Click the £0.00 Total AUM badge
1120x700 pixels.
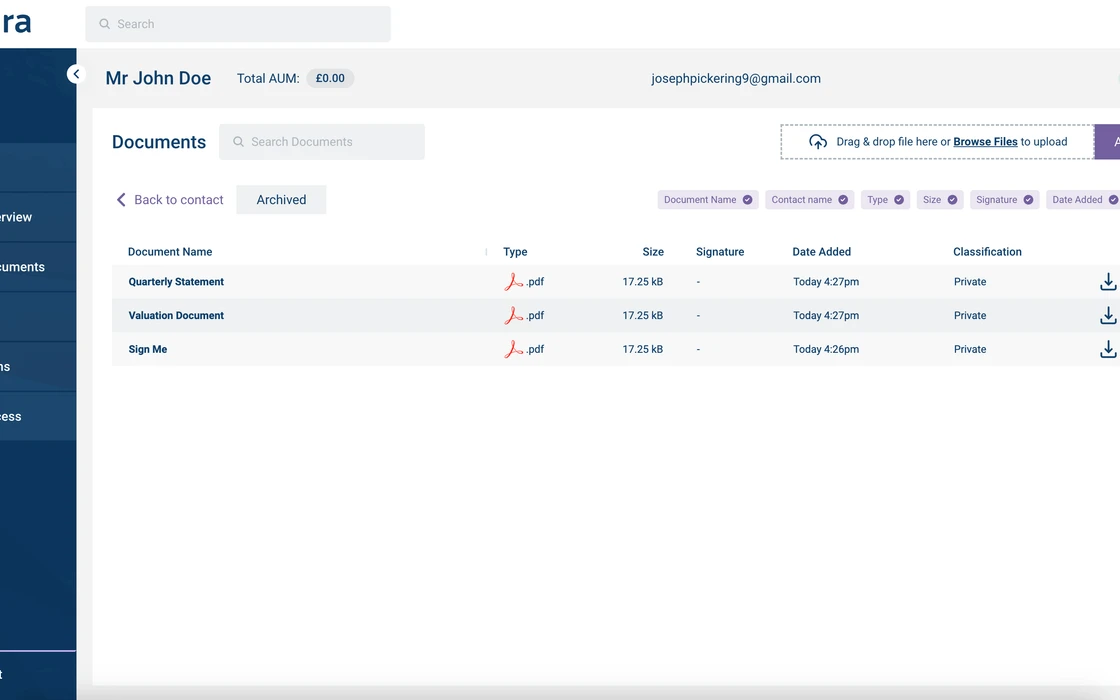(330, 79)
